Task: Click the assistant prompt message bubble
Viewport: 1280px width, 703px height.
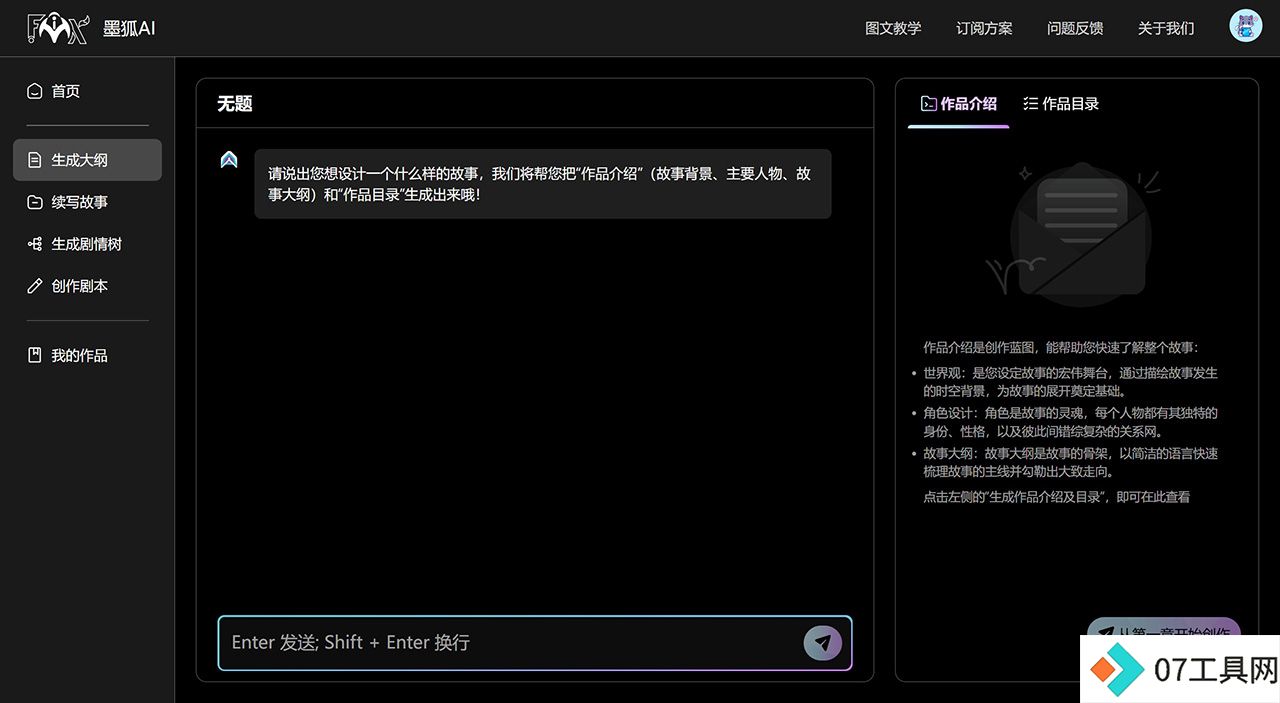Action: click(543, 184)
